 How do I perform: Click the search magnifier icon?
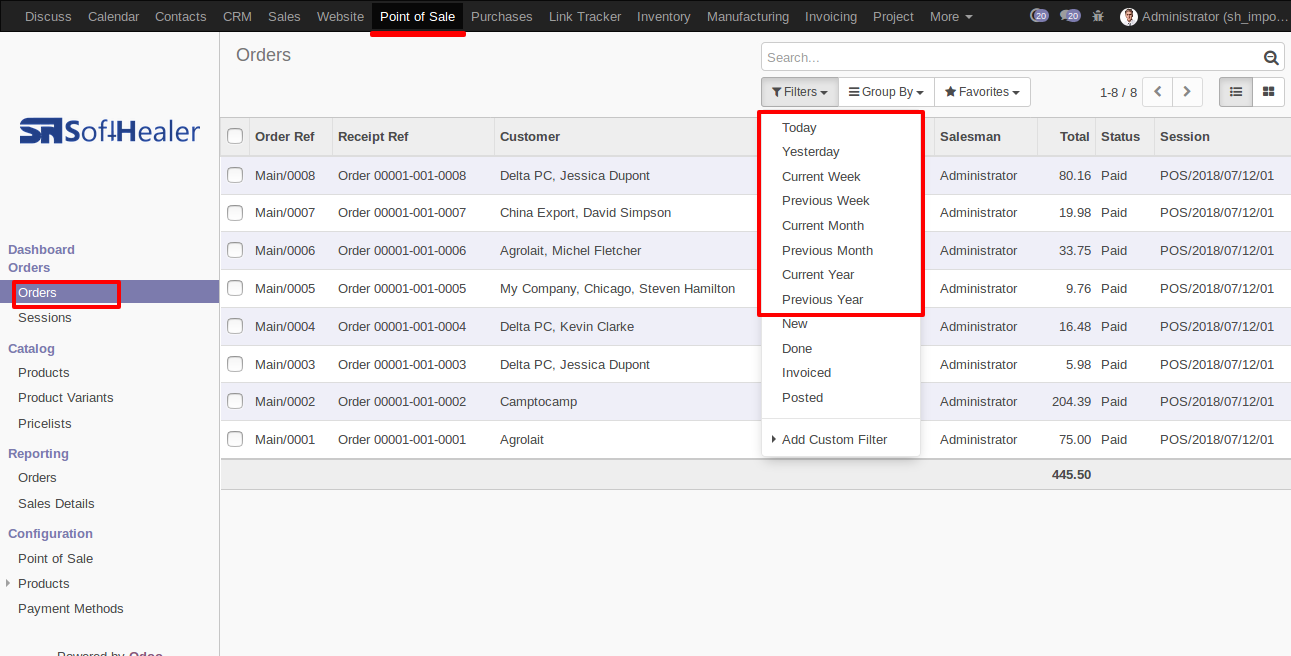pyautogui.click(x=1271, y=58)
